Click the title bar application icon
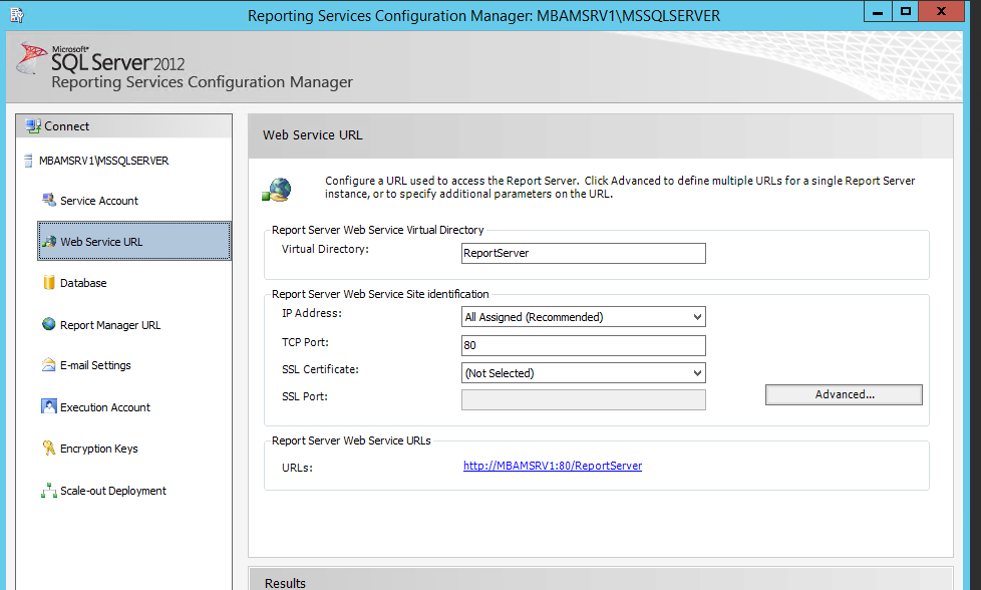The height and width of the screenshot is (590, 981). 17,14
